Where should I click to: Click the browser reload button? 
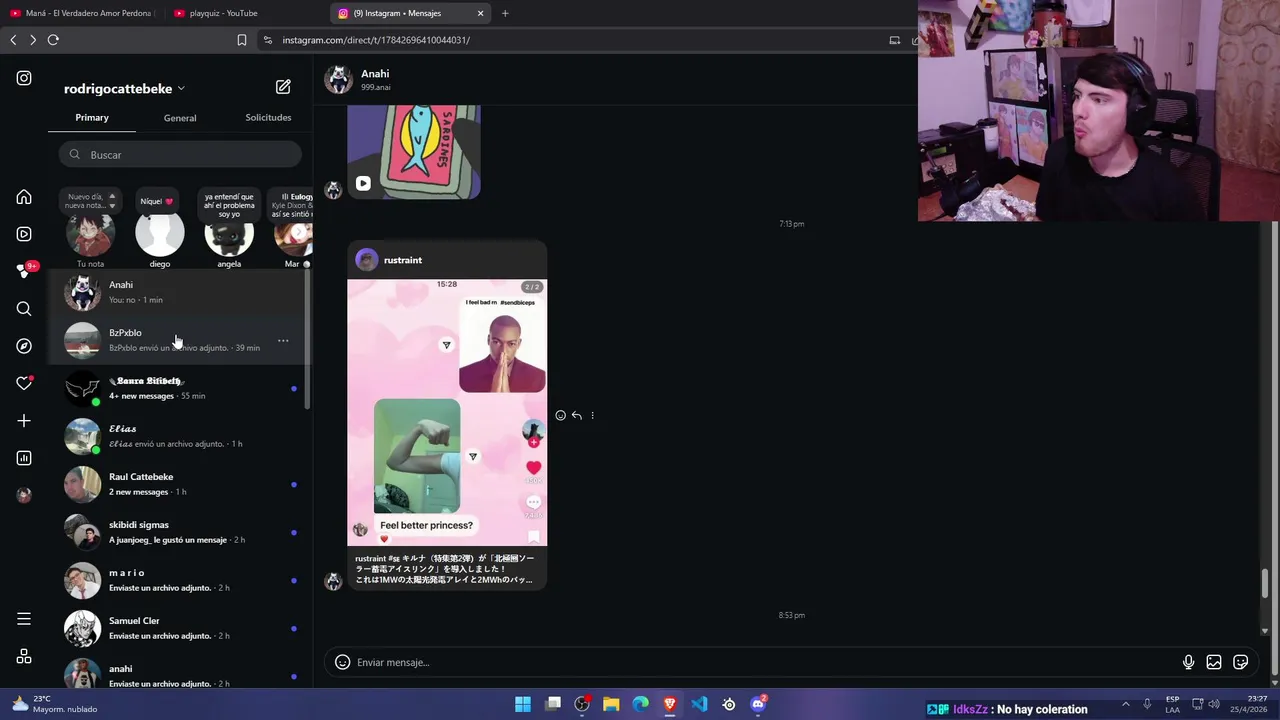53,40
